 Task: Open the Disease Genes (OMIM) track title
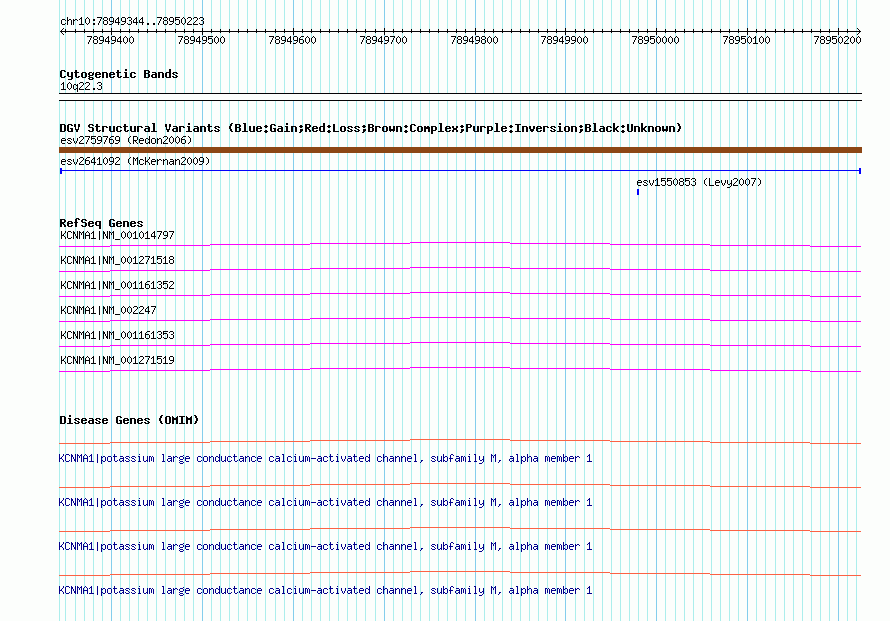[x=129, y=420]
